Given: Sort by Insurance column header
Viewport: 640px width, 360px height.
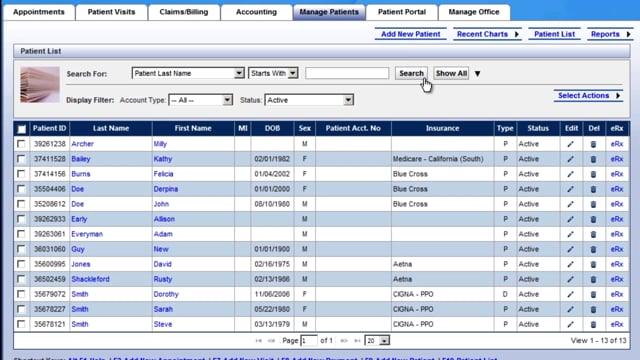Looking at the screenshot, I should pos(442,128).
